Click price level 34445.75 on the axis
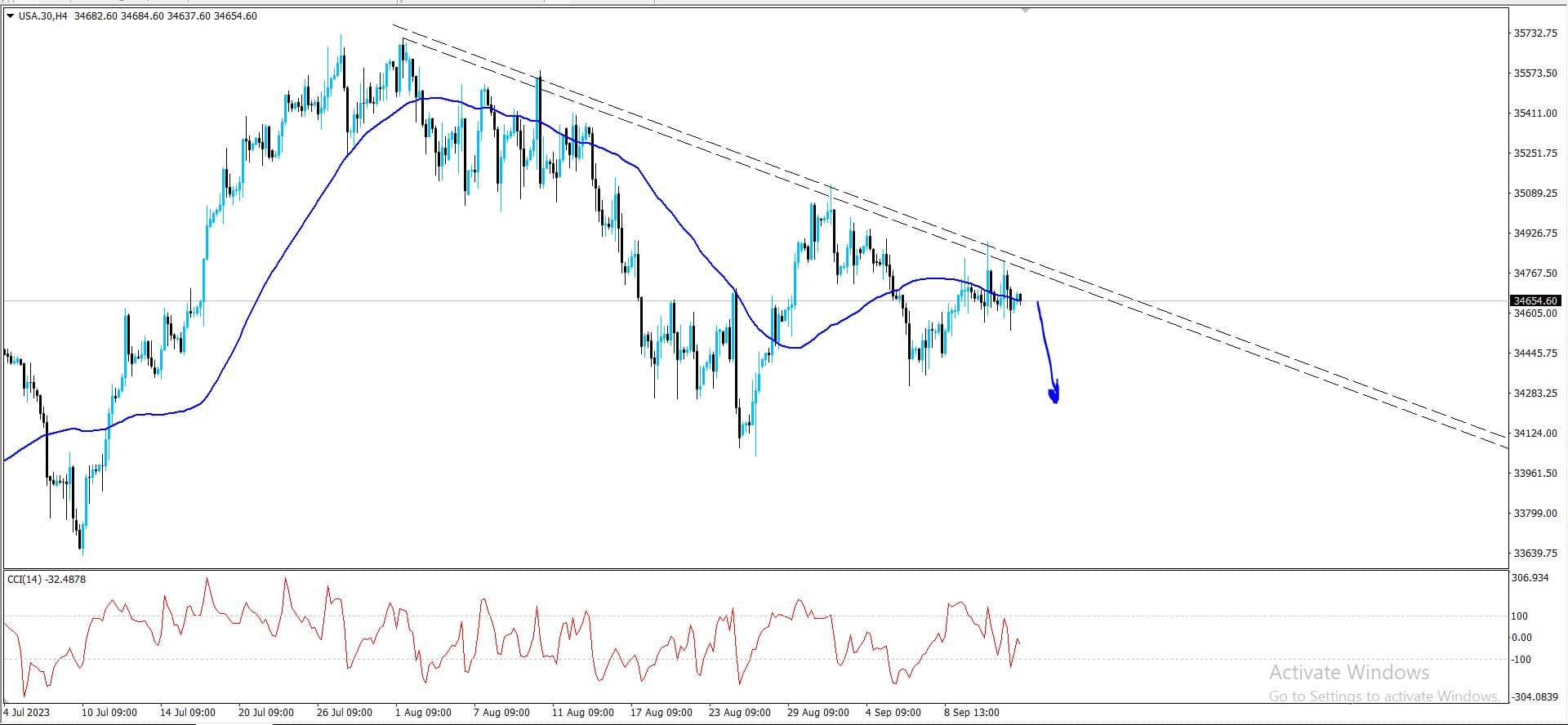 1535,354
